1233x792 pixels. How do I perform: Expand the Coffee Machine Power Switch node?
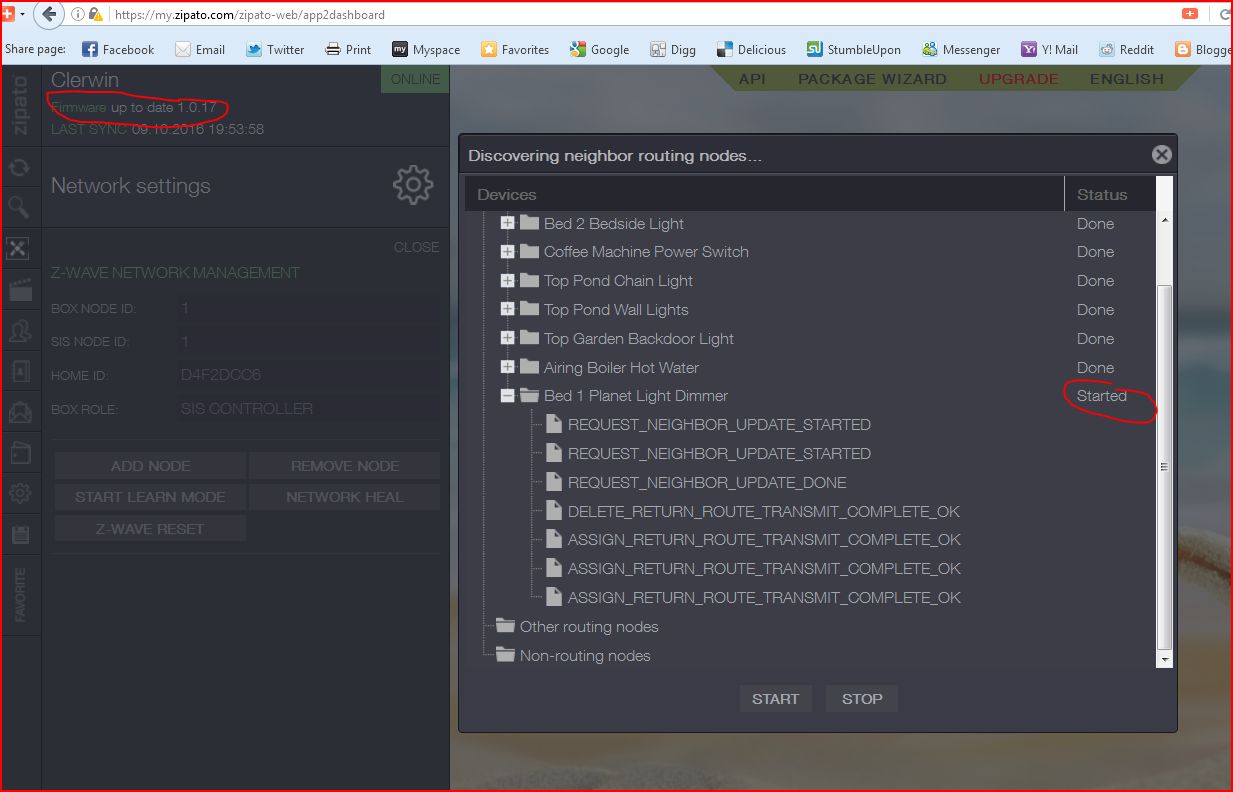tap(507, 252)
